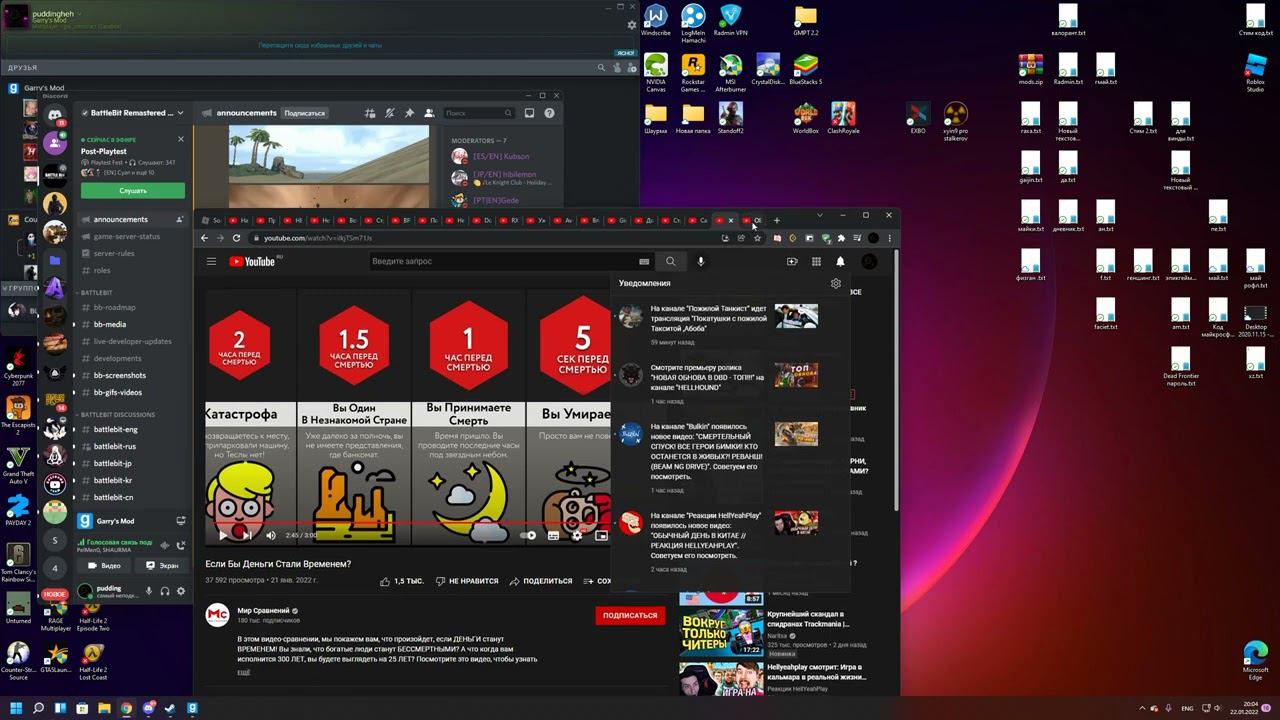Dismiss Post-Playtest stage banner in Discord
1280x720 pixels.
tap(181, 139)
